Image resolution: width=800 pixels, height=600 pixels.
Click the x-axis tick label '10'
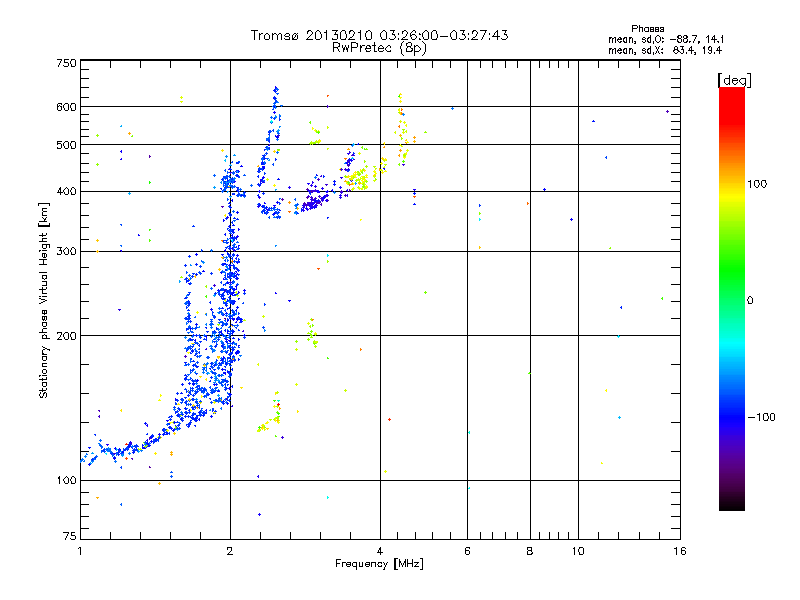coord(578,551)
